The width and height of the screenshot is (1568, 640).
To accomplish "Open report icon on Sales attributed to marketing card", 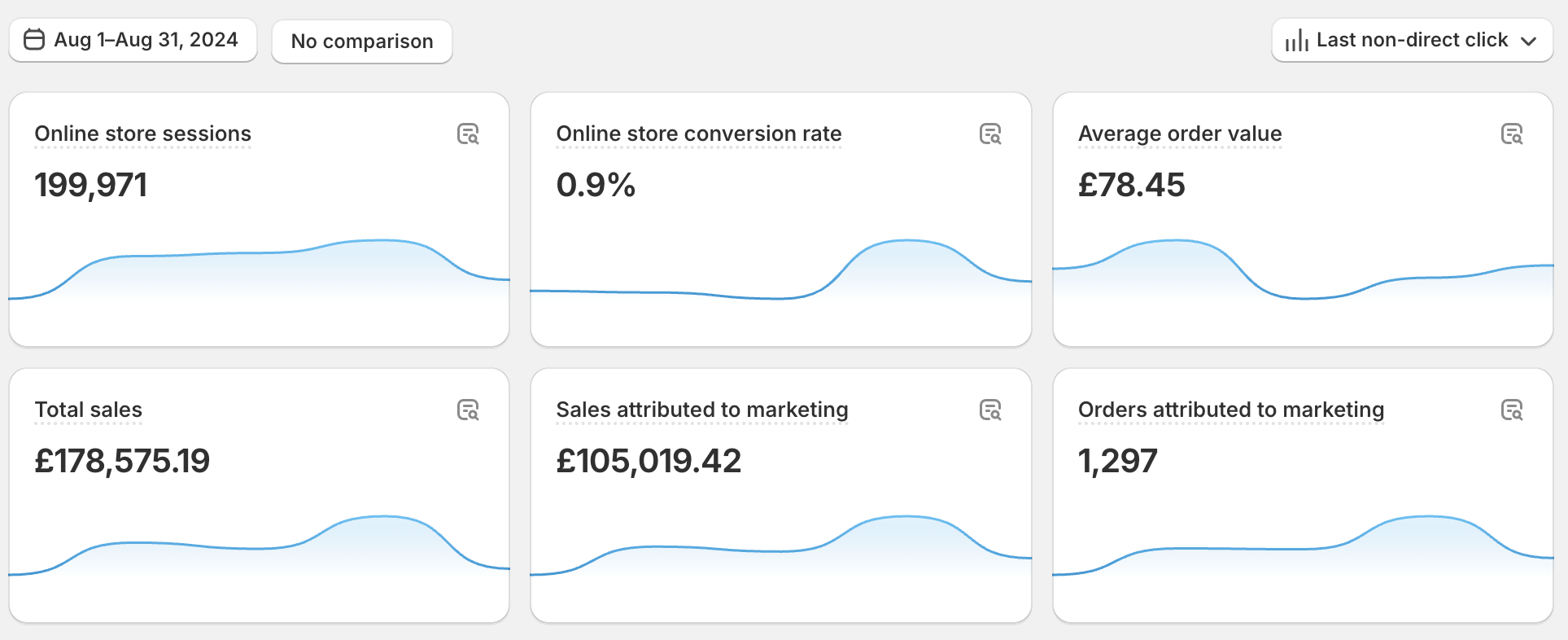I will tap(989, 410).
